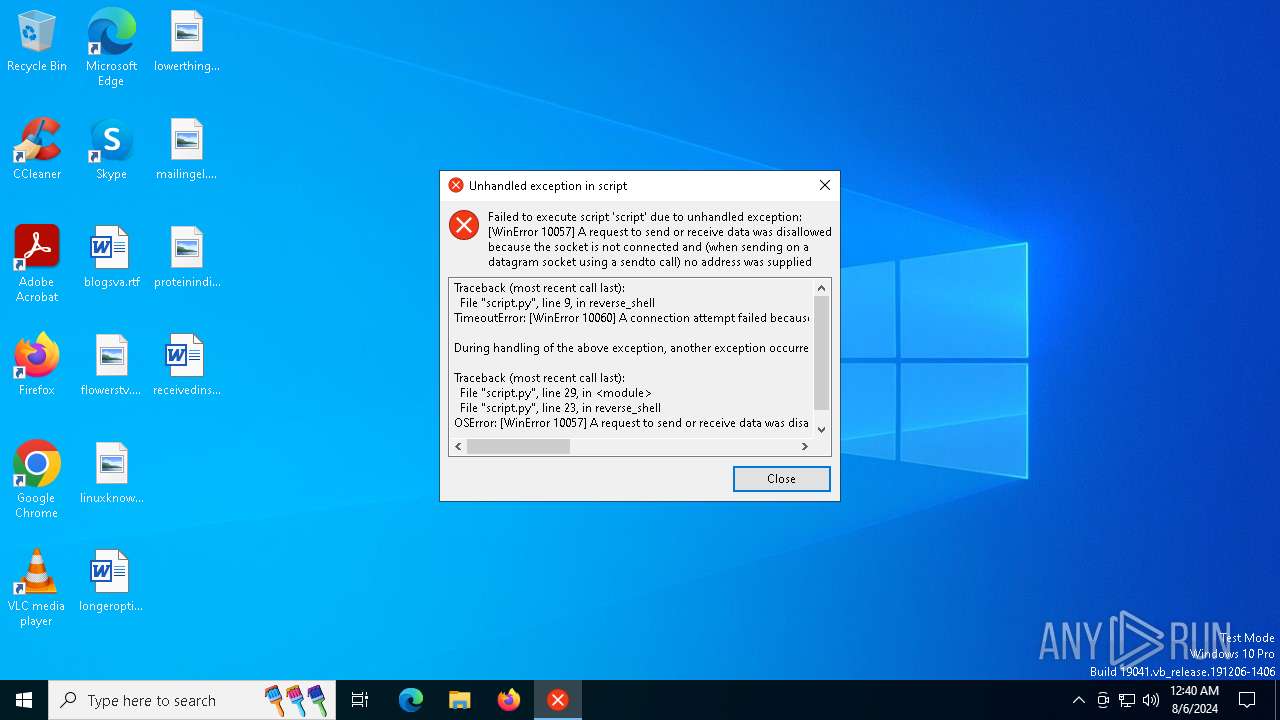Click the TimeoutError WinError 10060 line
The width and height of the screenshot is (1280, 720).
point(631,318)
